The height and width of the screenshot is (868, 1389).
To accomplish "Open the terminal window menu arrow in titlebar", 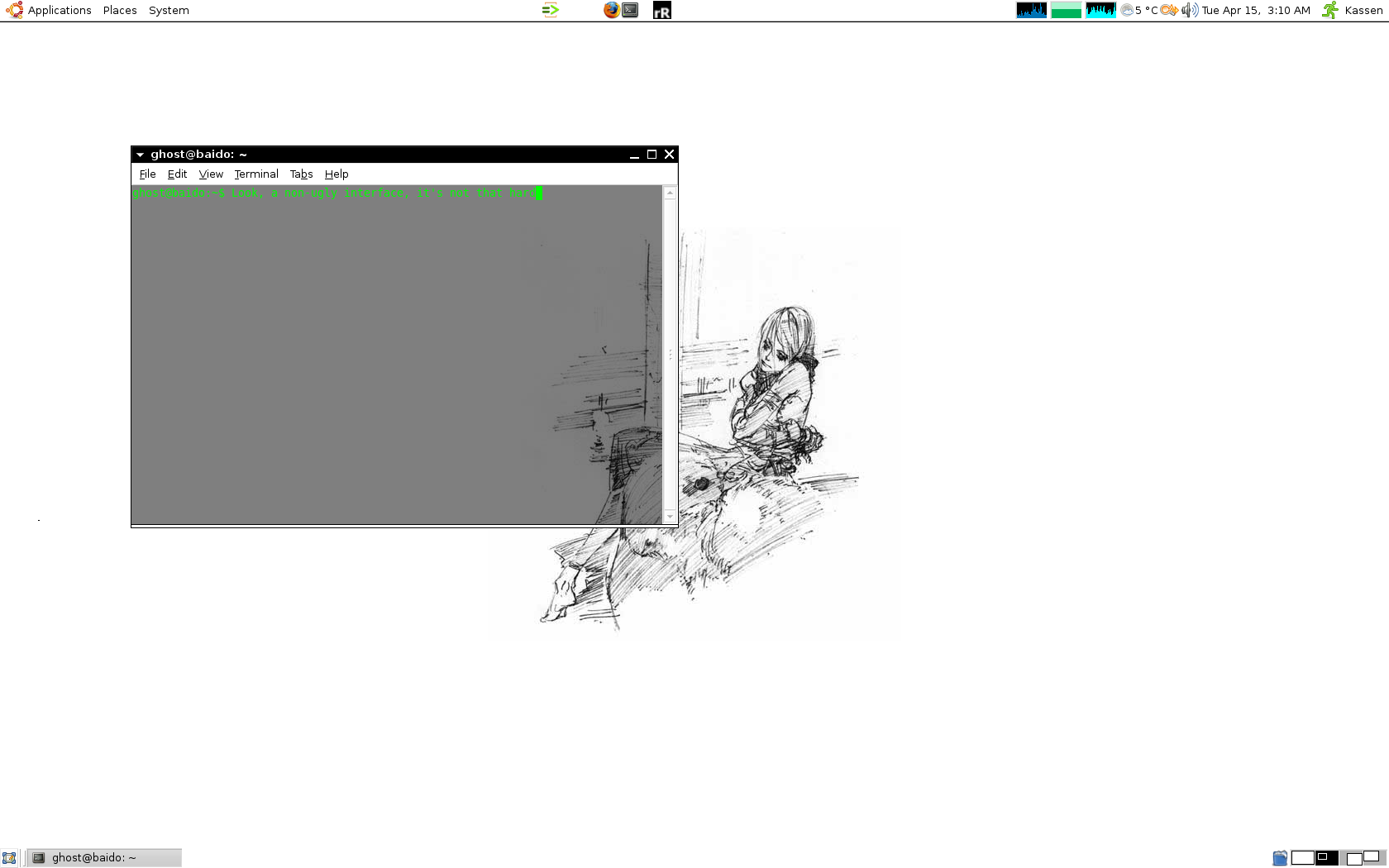I will tap(140, 155).
